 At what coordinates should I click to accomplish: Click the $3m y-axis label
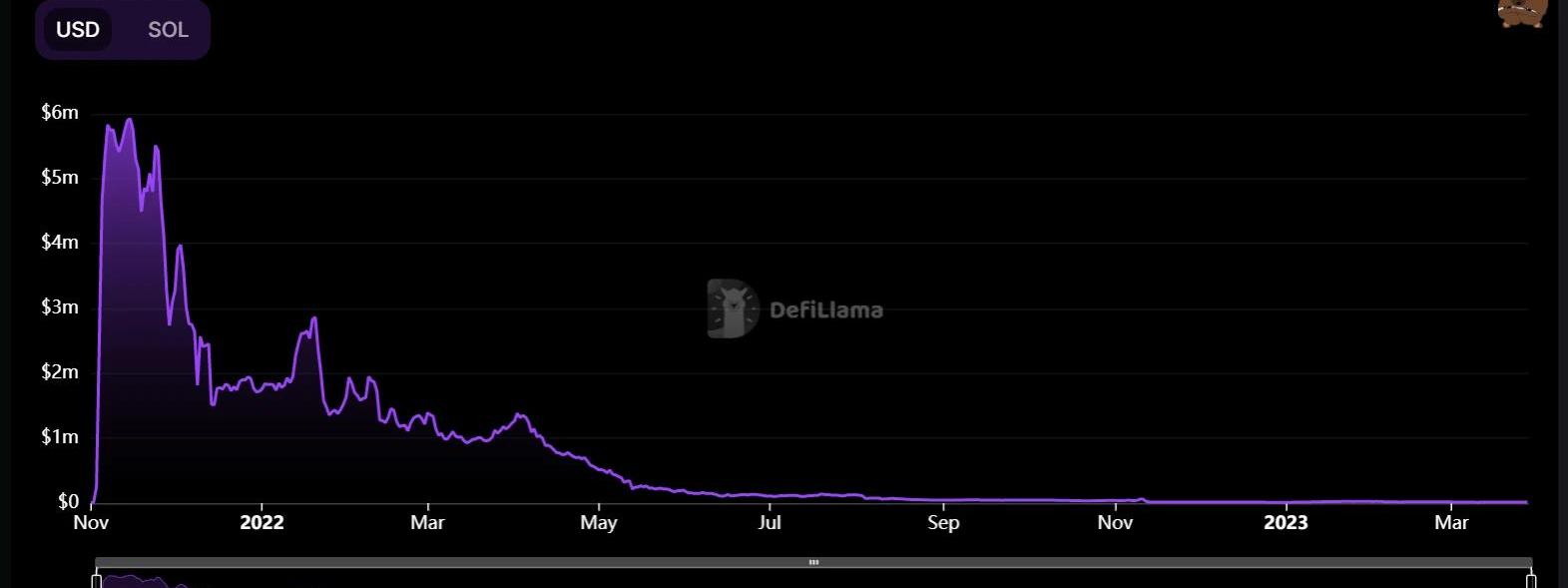[x=60, y=307]
